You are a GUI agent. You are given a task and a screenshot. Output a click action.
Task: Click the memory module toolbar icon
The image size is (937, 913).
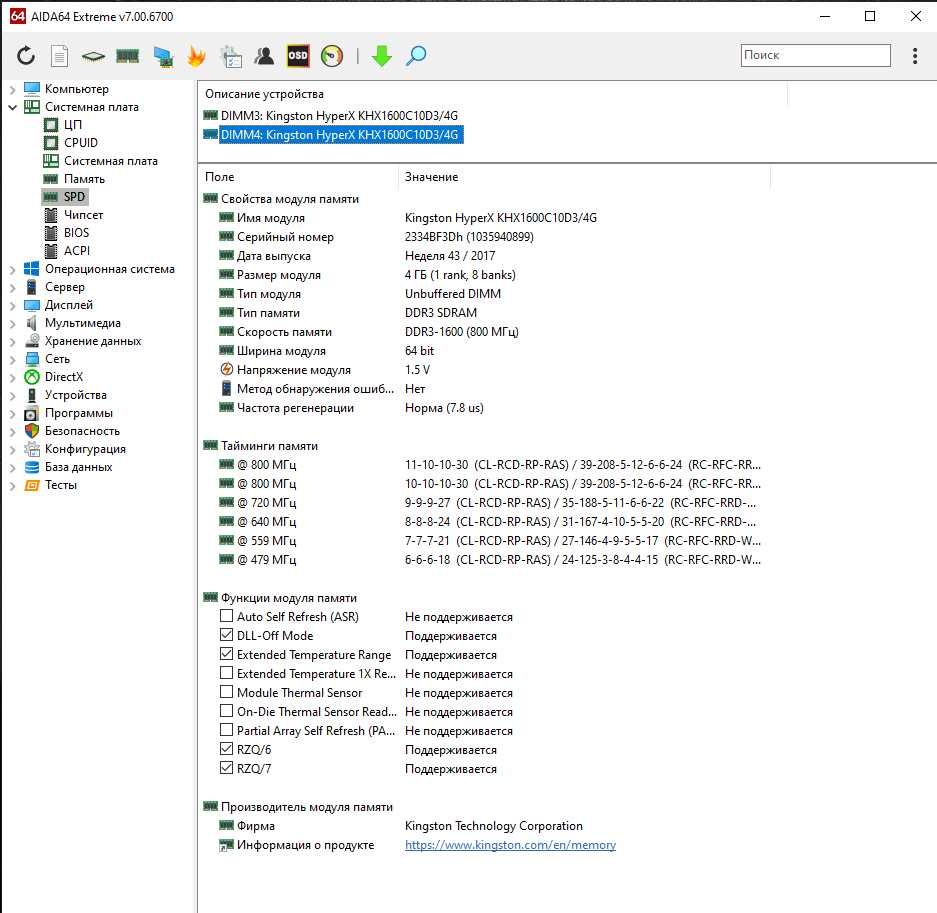point(127,56)
